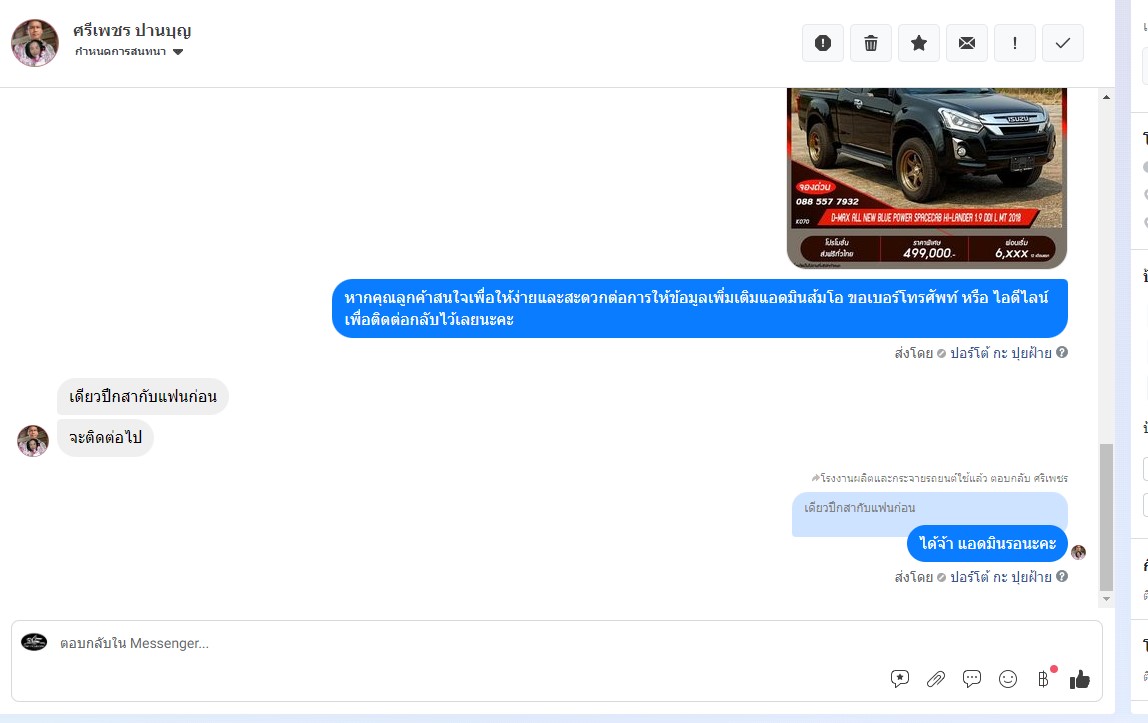Open ศรีเพชร ปานบุญ profile avatar in header
The width and height of the screenshot is (1148, 723).
(34, 43)
